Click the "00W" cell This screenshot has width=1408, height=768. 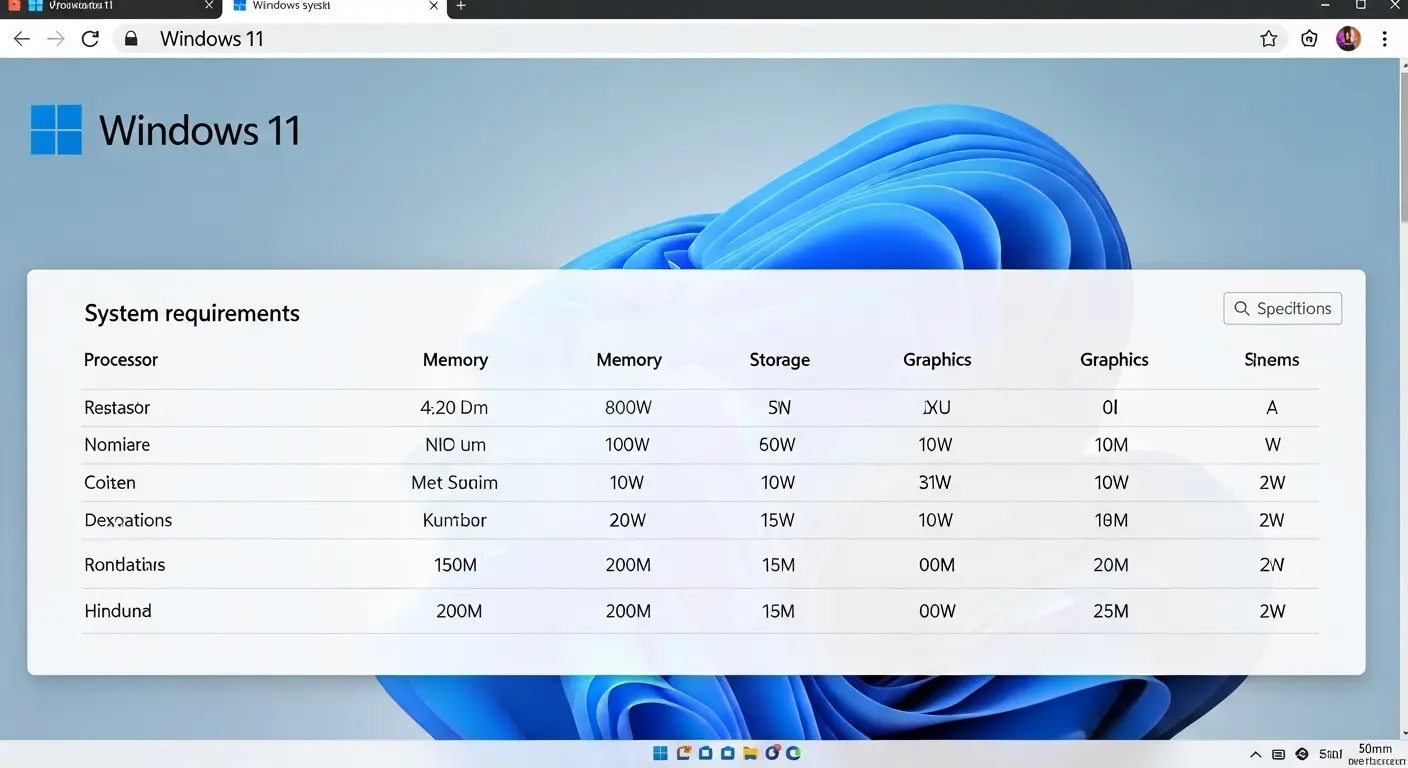pyautogui.click(x=937, y=611)
